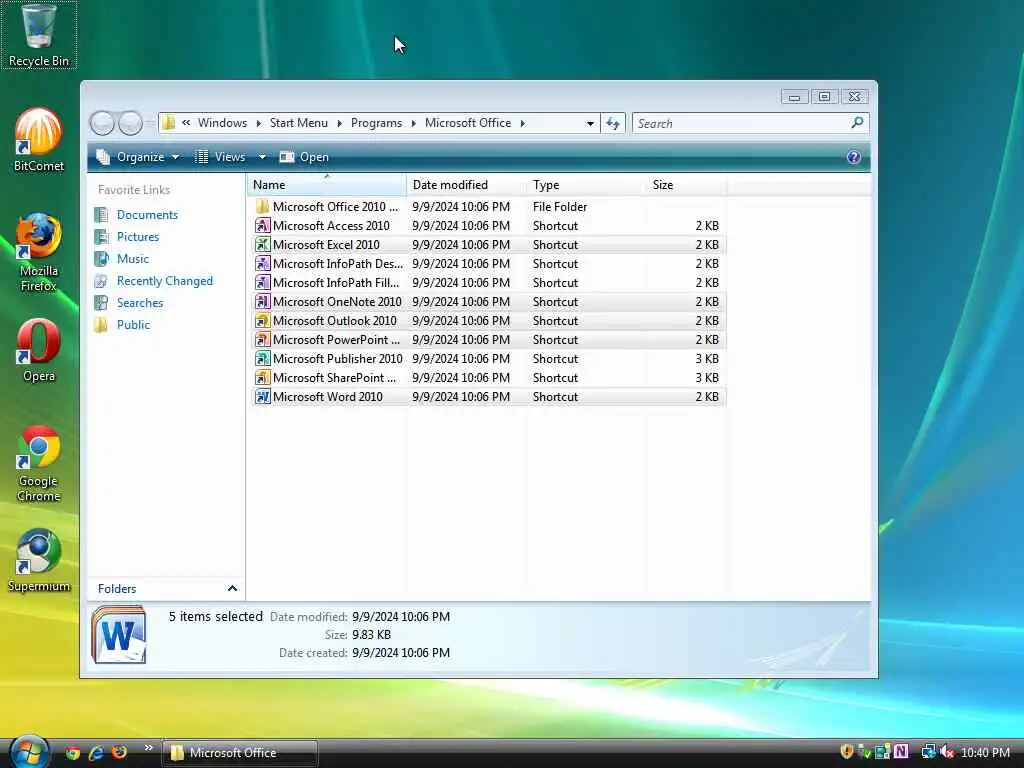Select the Microsoft OneNote 2010 shortcut icon

263,302
